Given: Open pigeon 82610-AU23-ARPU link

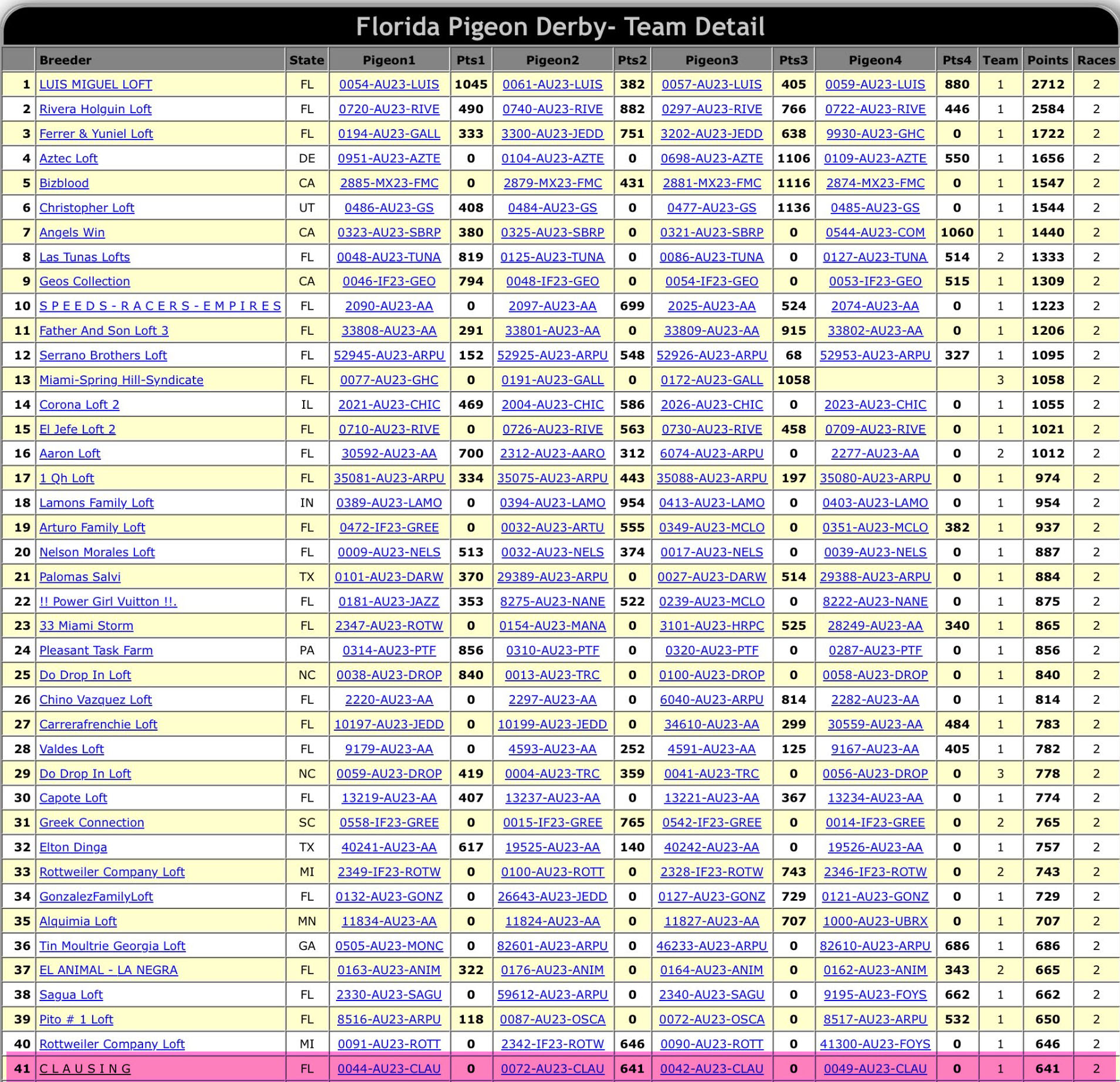Looking at the screenshot, I should (x=875, y=945).
